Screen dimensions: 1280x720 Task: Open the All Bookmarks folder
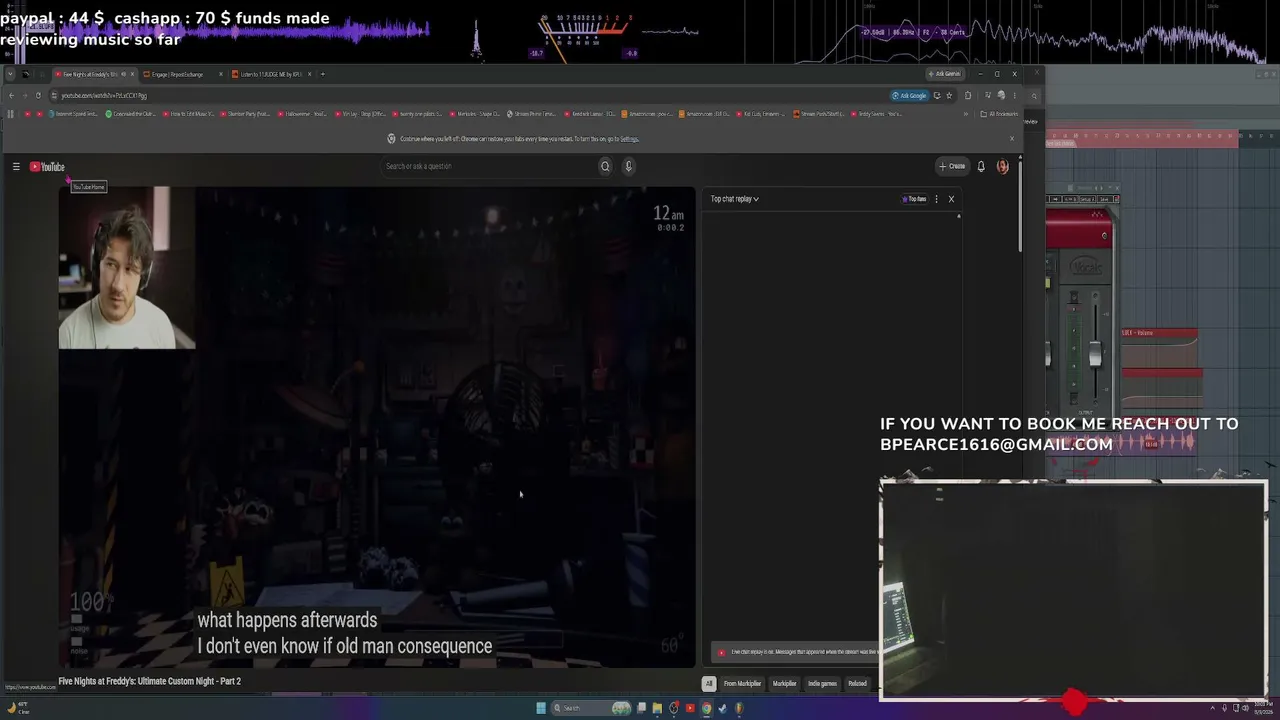pos(998,114)
